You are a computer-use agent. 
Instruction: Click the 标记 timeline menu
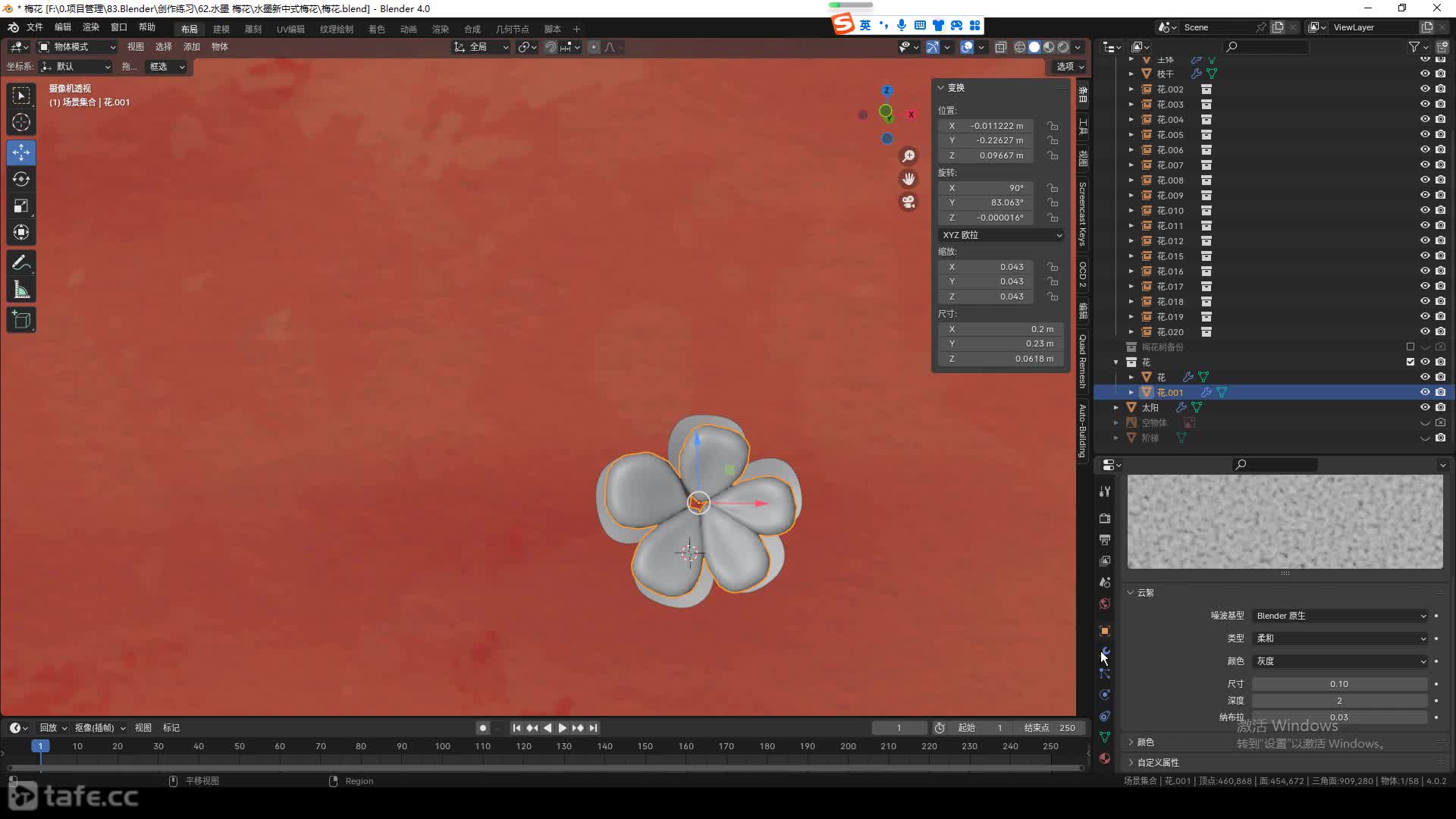171,728
